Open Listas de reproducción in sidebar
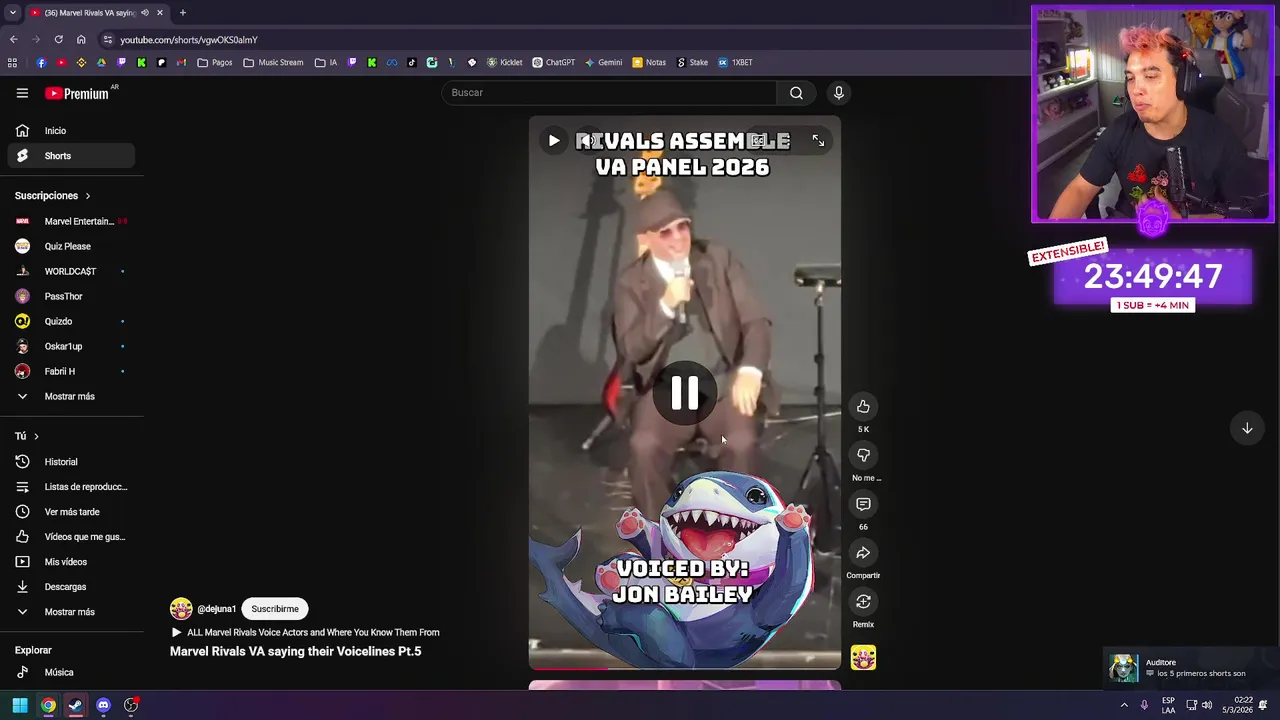The height and width of the screenshot is (720, 1280). click(x=72, y=487)
